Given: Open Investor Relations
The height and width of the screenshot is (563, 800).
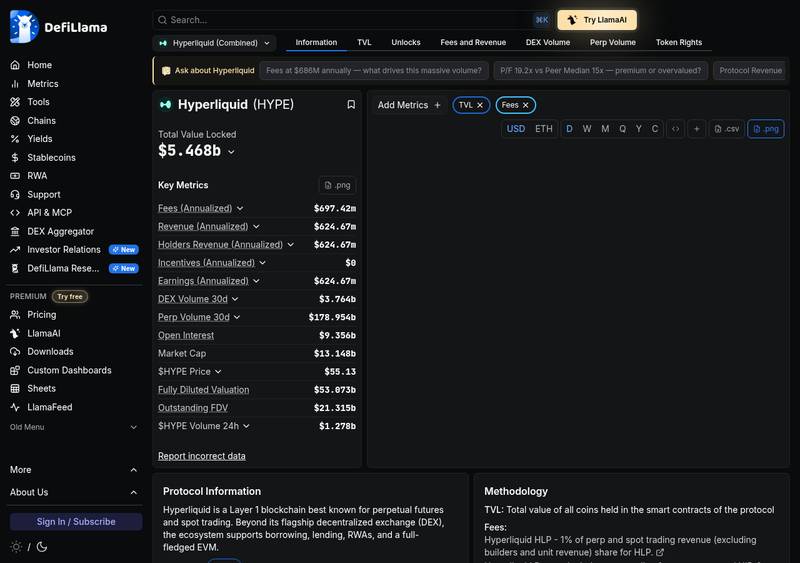Looking at the screenshot, I should point(64,250).
